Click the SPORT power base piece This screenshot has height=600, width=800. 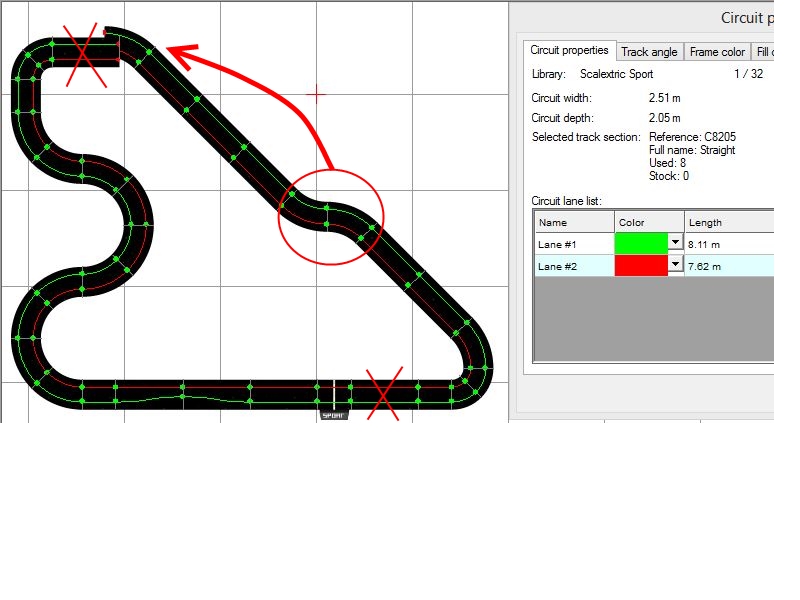(x=333, y=414)
